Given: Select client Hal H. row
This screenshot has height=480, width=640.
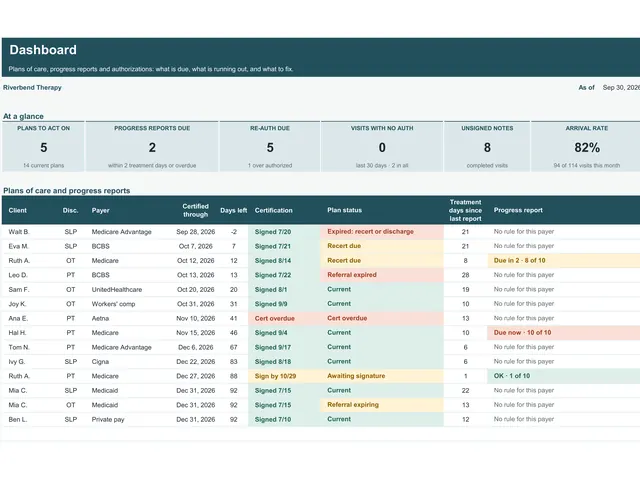Looking at the screenshot, I should (x=321, y=333).
